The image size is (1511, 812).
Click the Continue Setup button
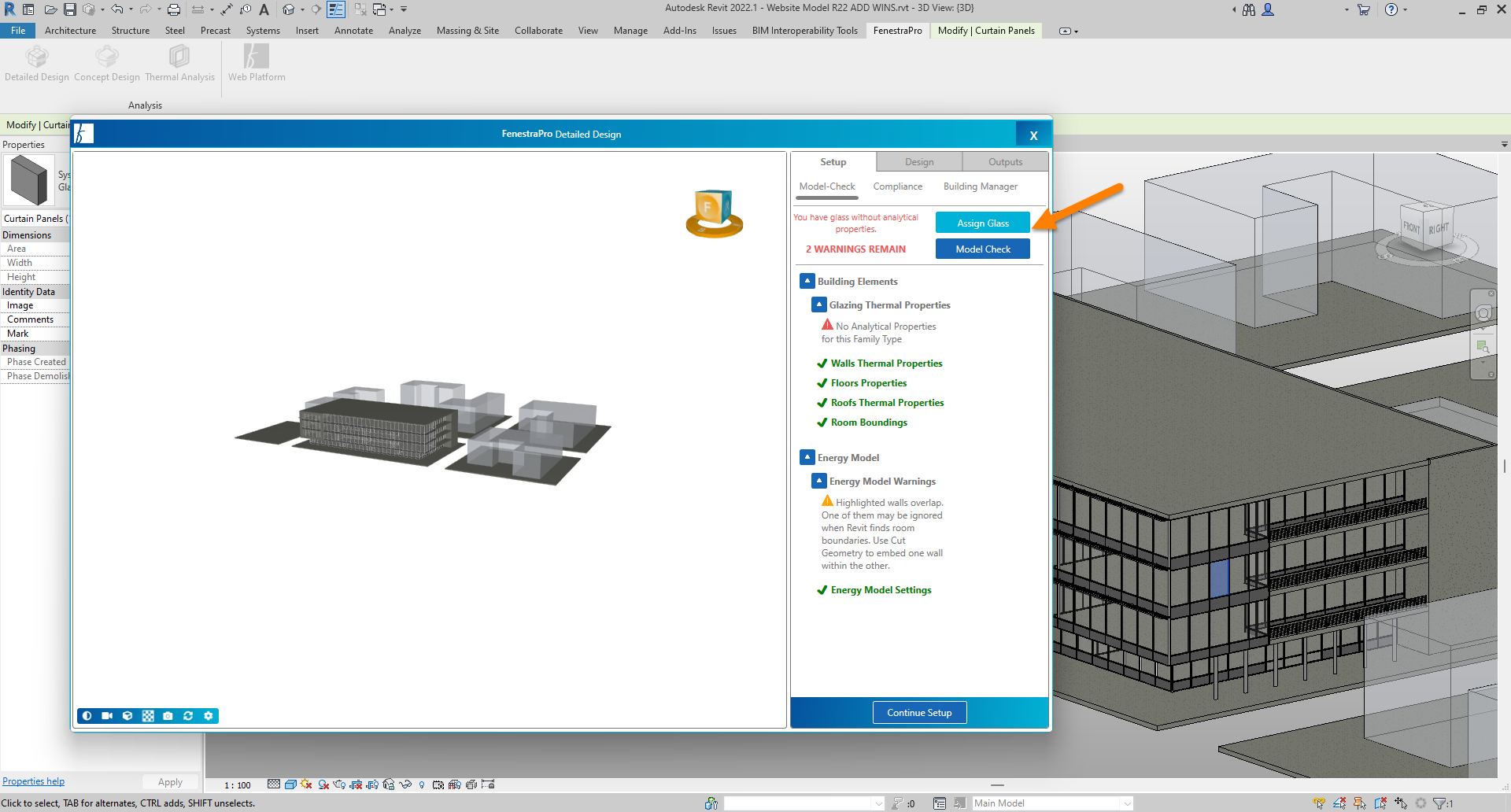tap(919, 712)
